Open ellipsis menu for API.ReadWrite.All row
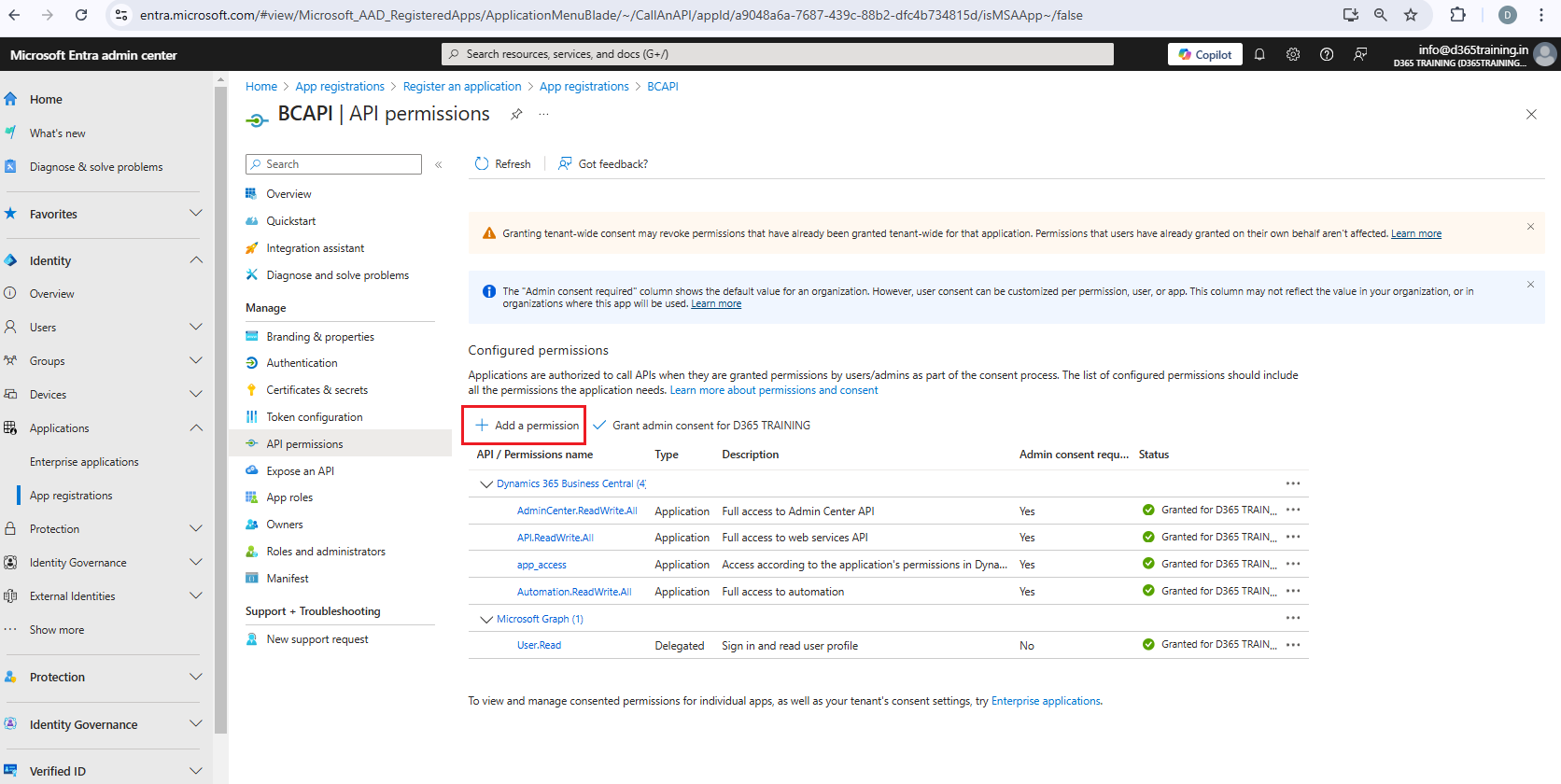This screenshot has width=1561, height=784. pyautogui.click(x=1293, y=537)
